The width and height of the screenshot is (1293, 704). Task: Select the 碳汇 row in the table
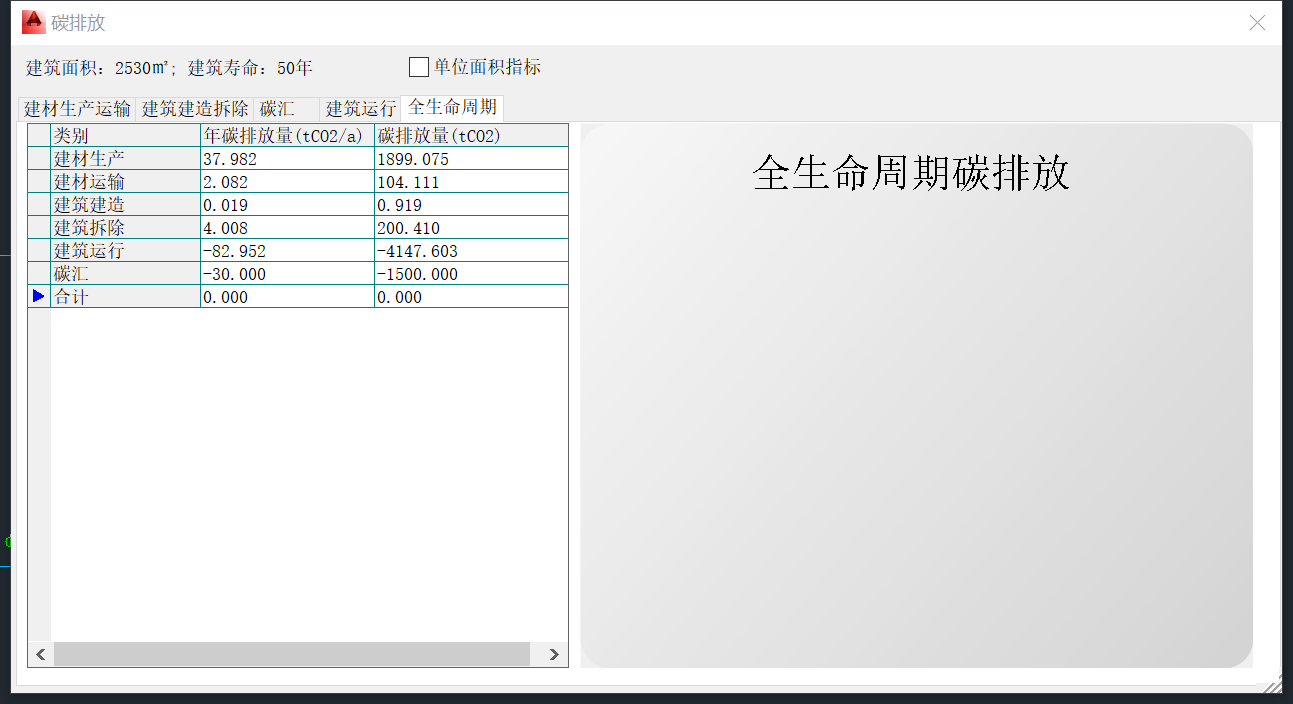point(125,274)
